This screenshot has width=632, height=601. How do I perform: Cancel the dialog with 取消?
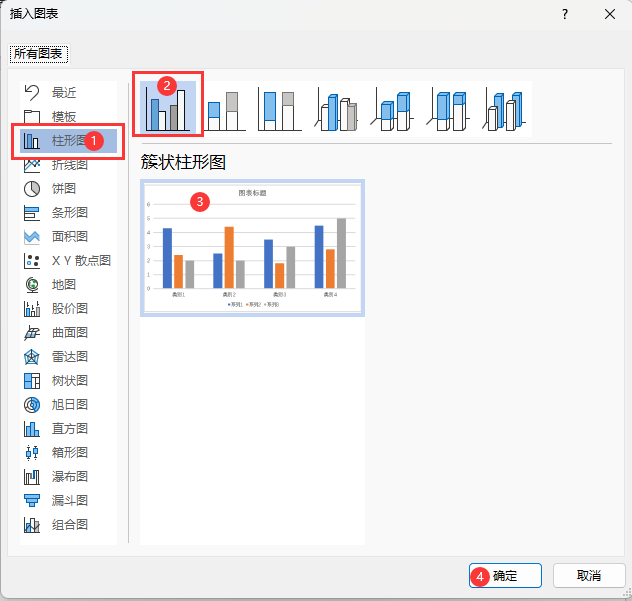589,576
